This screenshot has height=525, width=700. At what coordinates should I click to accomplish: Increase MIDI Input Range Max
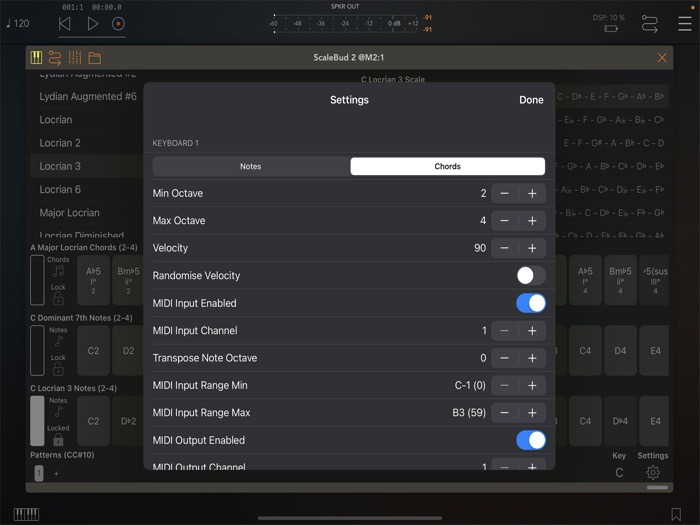532,413
